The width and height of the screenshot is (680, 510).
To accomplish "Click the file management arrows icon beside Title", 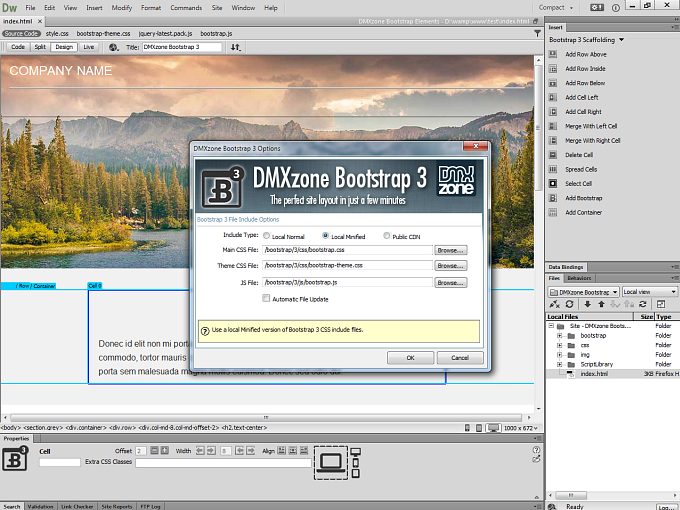I will 235,47.
